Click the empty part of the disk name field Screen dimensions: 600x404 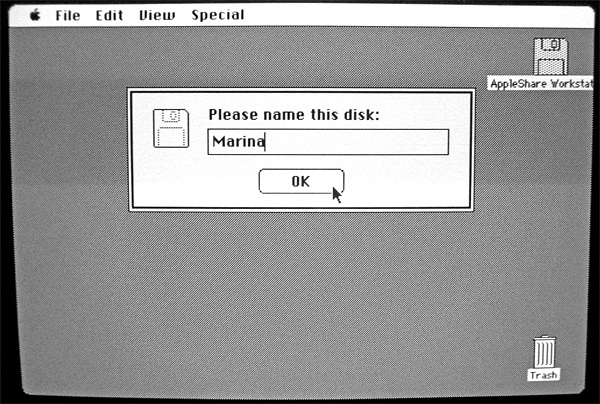356,142
